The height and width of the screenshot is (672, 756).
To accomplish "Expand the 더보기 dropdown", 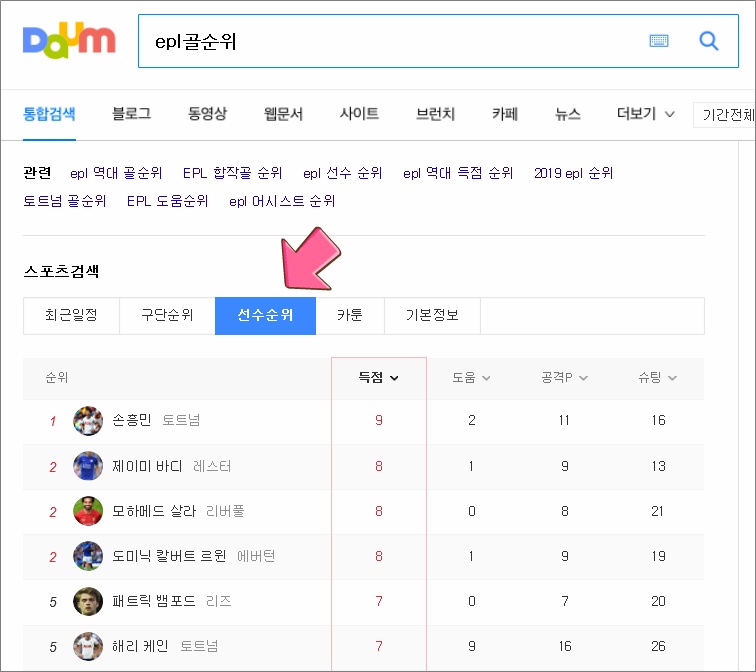I will pos(645,114).
